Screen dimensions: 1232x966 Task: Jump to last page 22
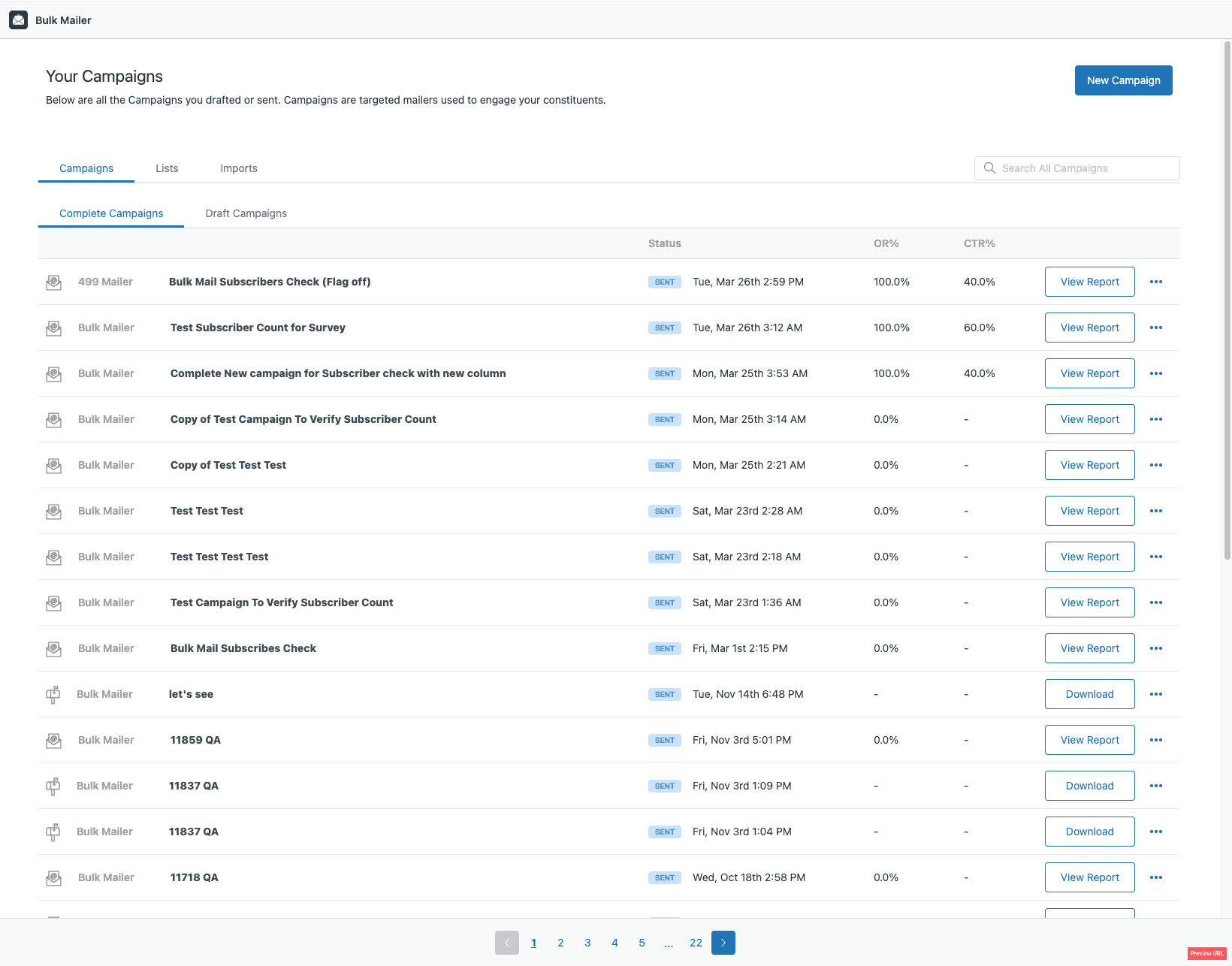point(696,943)
